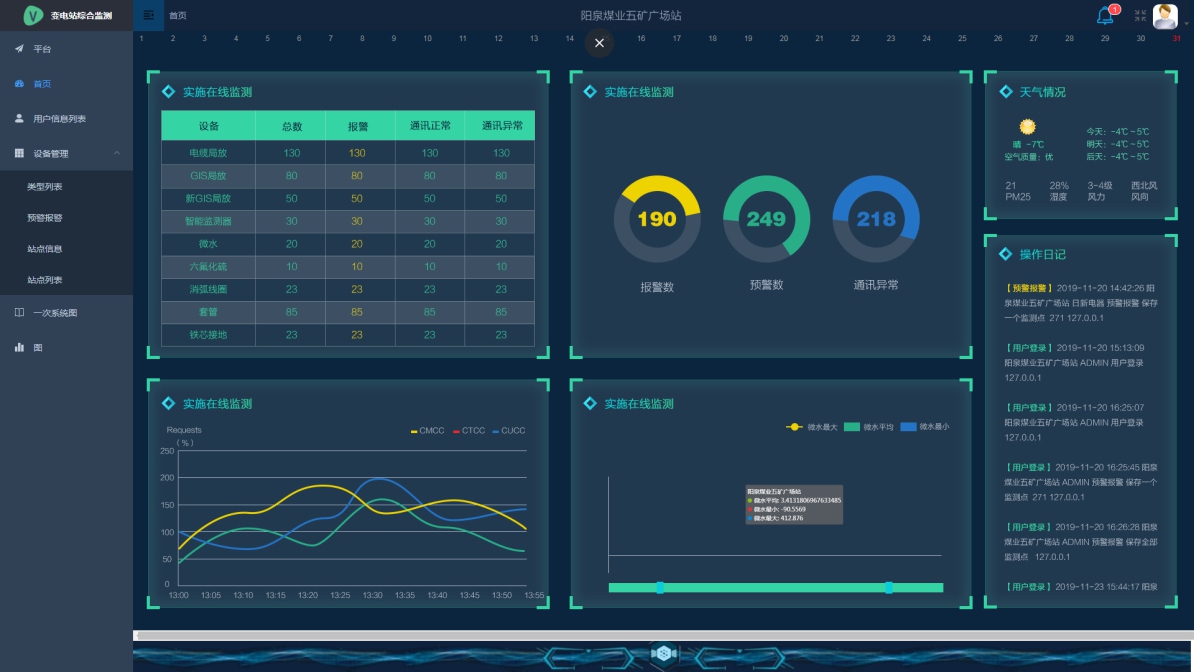1194x672 pixels.
Task: Click the 用户信息列表 person icon
Action: [19, 118]
